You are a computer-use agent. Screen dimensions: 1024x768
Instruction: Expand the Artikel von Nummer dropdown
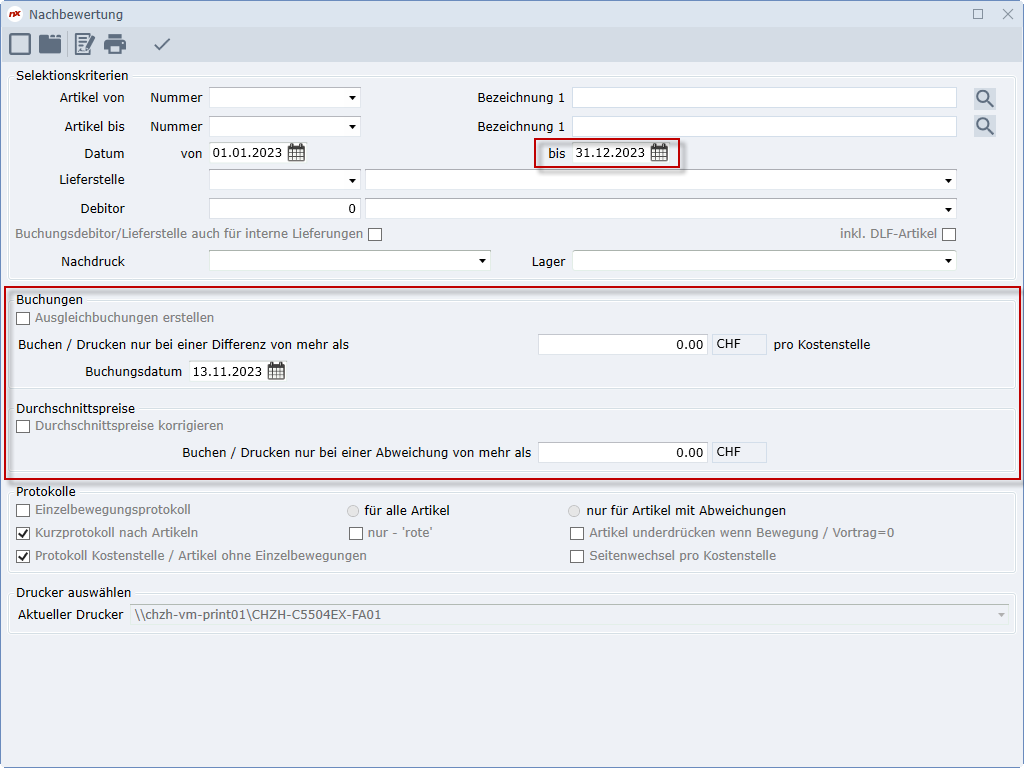click(352, 98)
